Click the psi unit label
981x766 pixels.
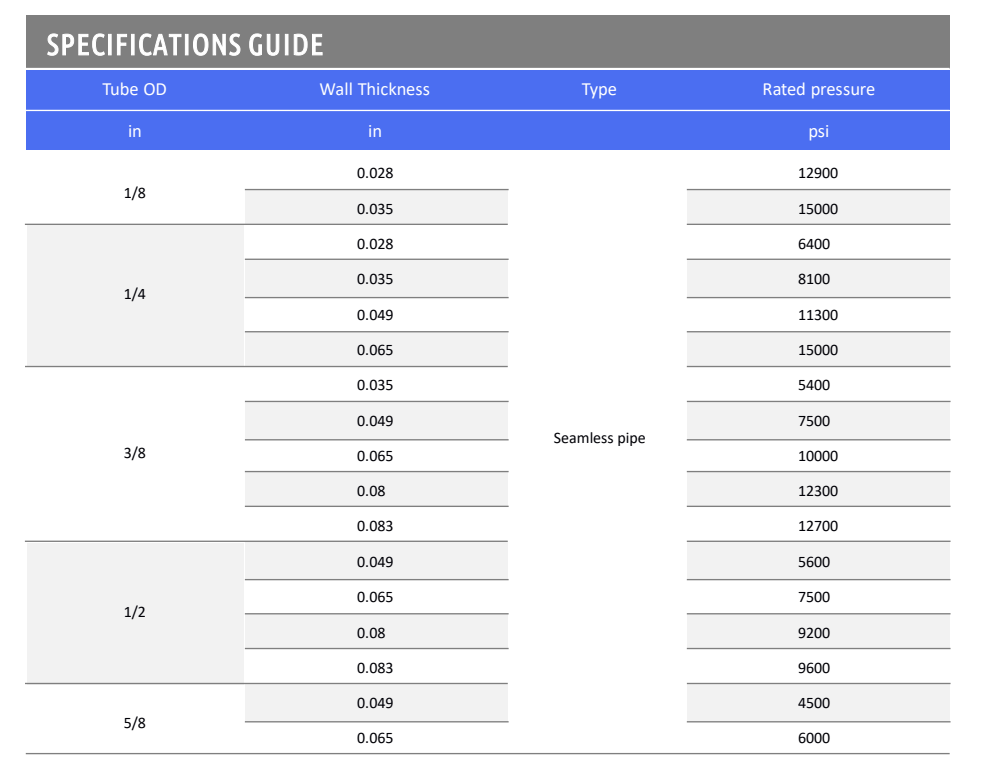818,131
